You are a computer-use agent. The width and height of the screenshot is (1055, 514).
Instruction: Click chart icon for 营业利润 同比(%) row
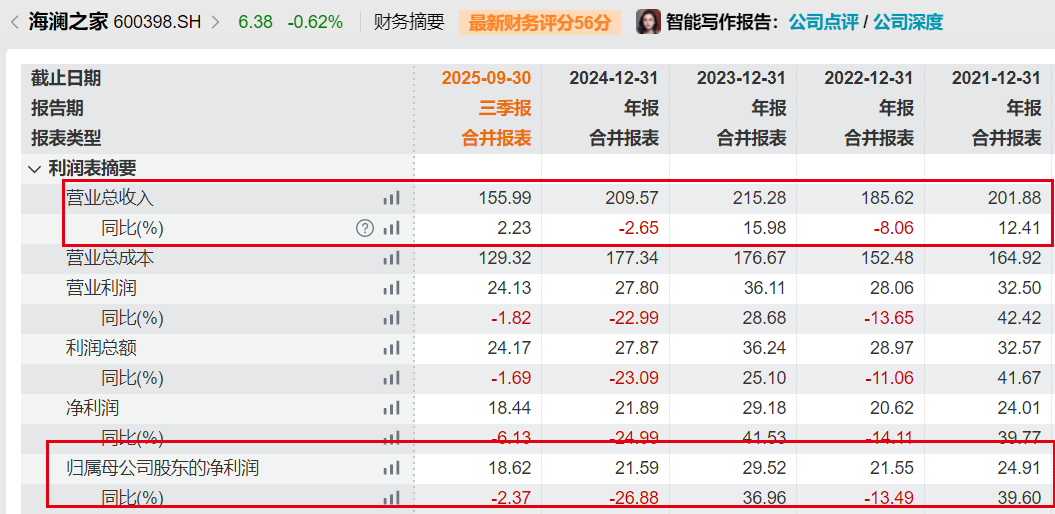pos(391,318)
